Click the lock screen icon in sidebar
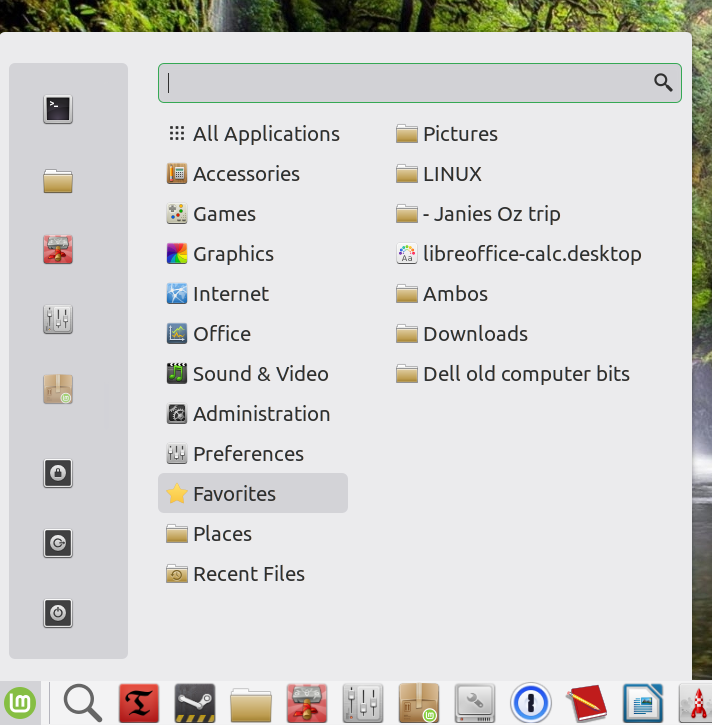This screenshot has width=712, height=725. pos(58,473)
